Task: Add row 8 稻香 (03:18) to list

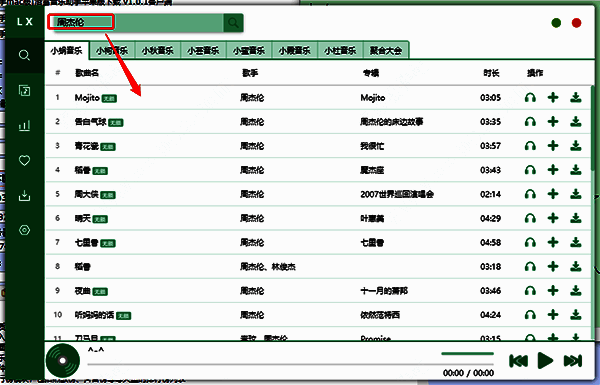Action: click(553, 266)
